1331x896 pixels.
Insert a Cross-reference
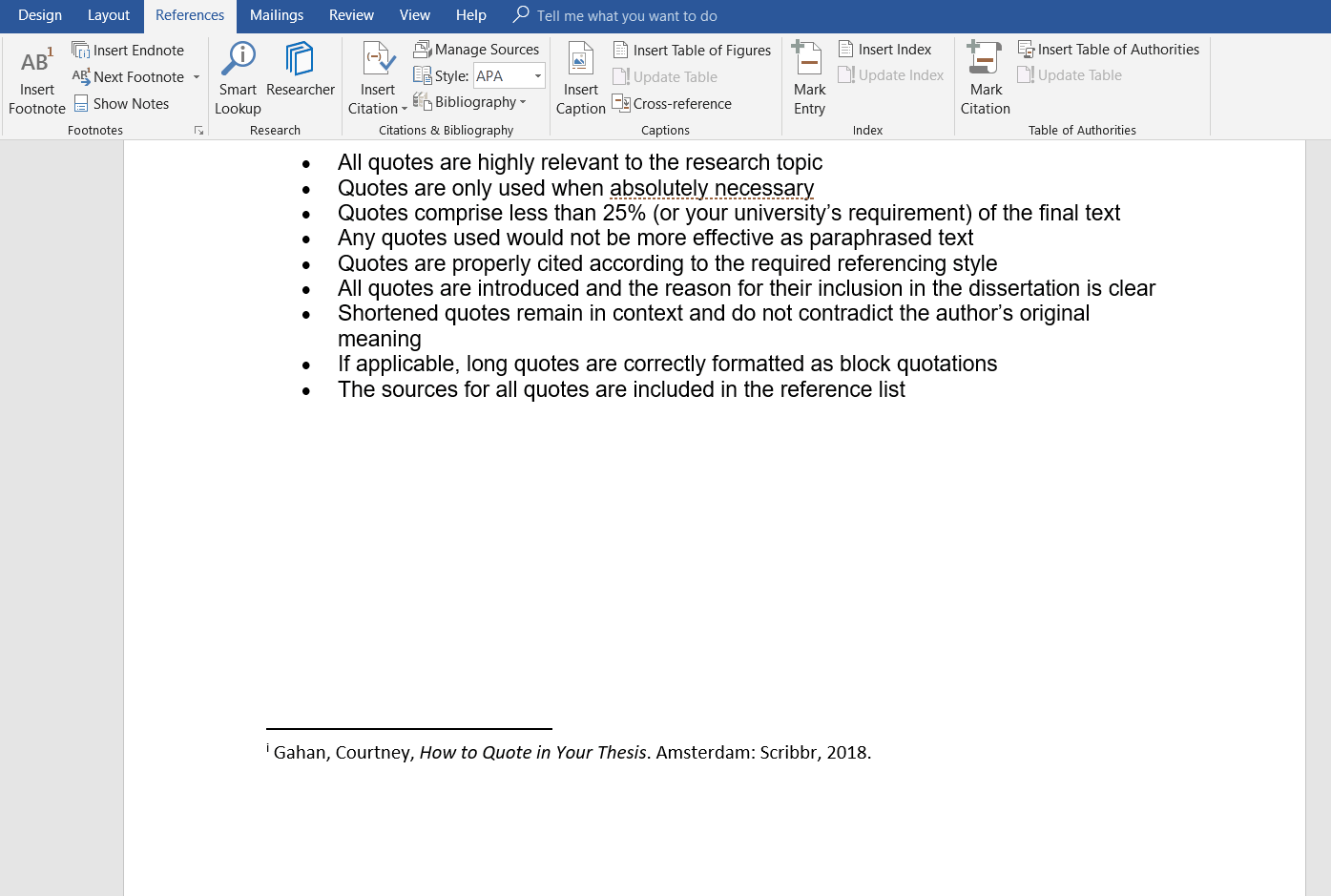pos(672,103)
